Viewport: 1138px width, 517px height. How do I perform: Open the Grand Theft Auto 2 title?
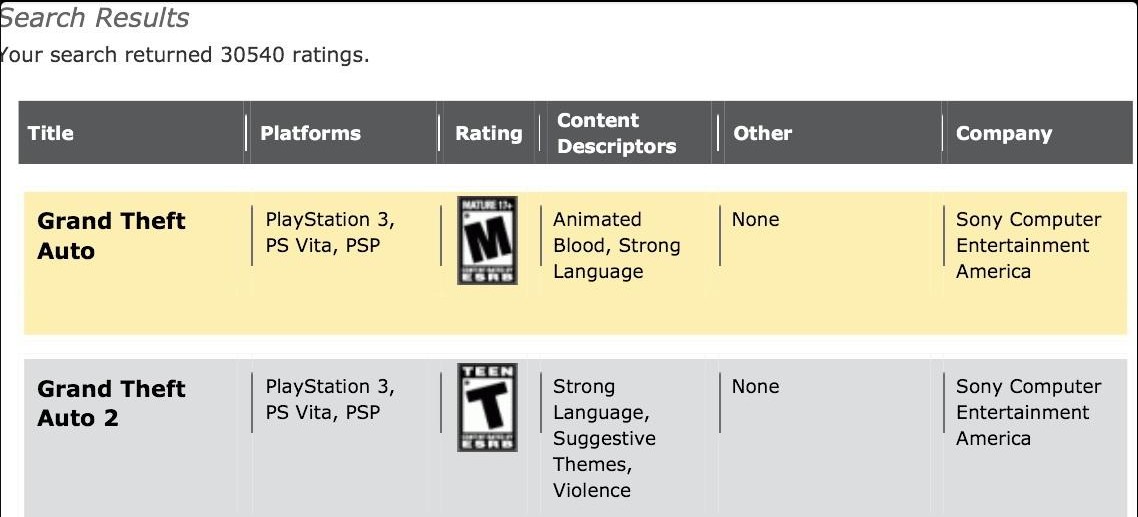[x=111, y=403]
